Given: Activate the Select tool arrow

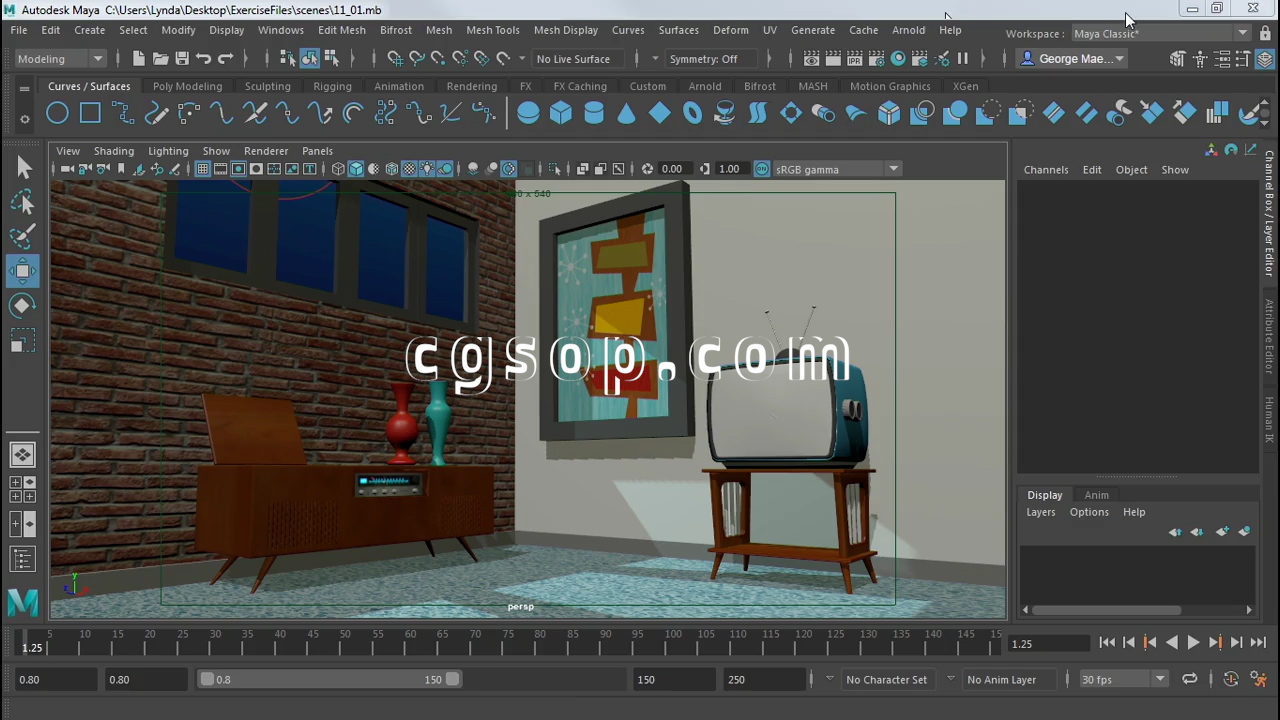Looking at the screenshot, I should [x=23, y=168].
